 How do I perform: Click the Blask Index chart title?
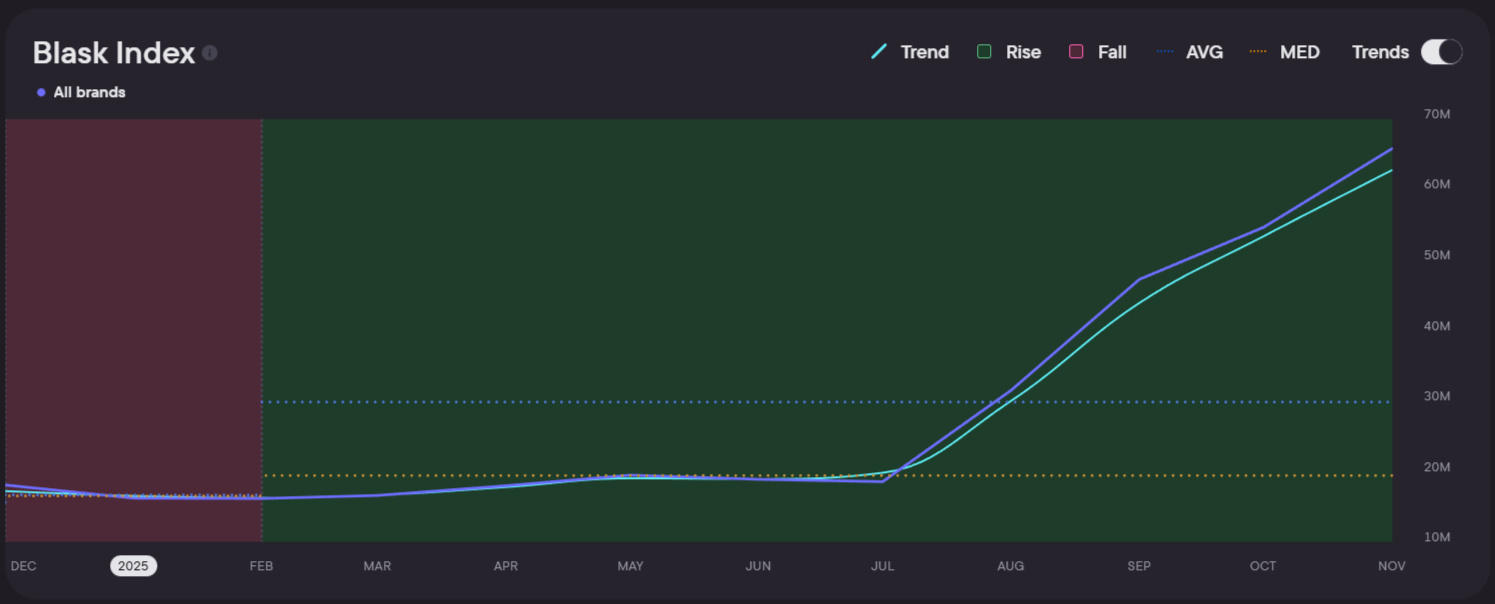coord(113,53)
